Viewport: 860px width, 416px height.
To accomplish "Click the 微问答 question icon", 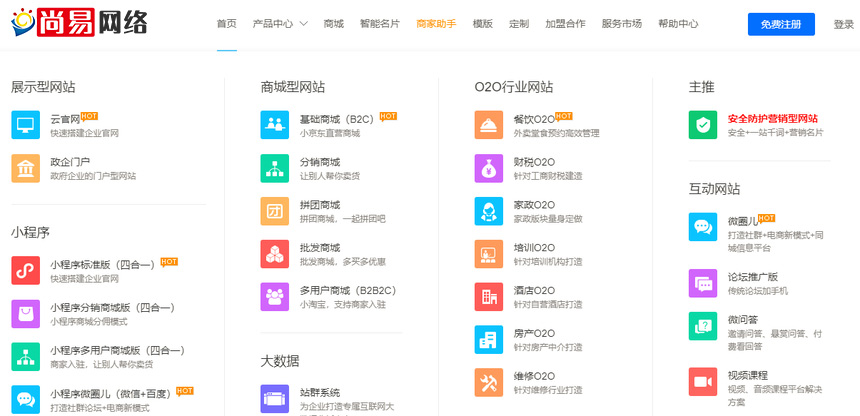I will click(x=703, y=326).
